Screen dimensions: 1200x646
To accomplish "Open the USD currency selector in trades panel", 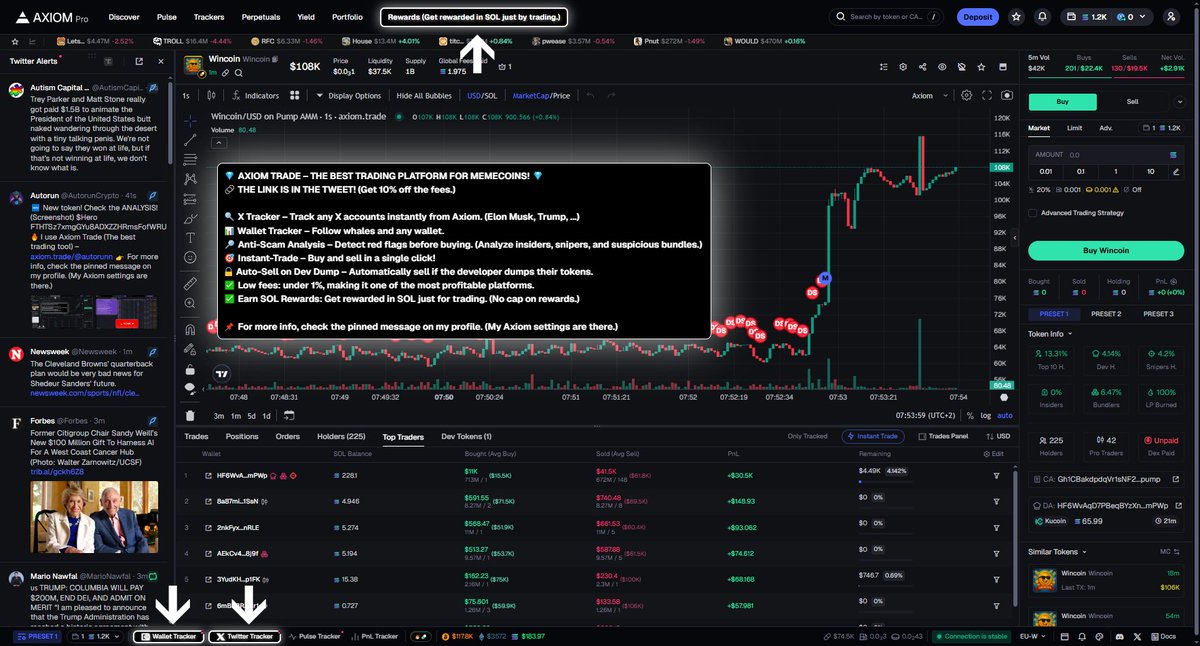I will pyautogui.click(x=1000, y=436).
